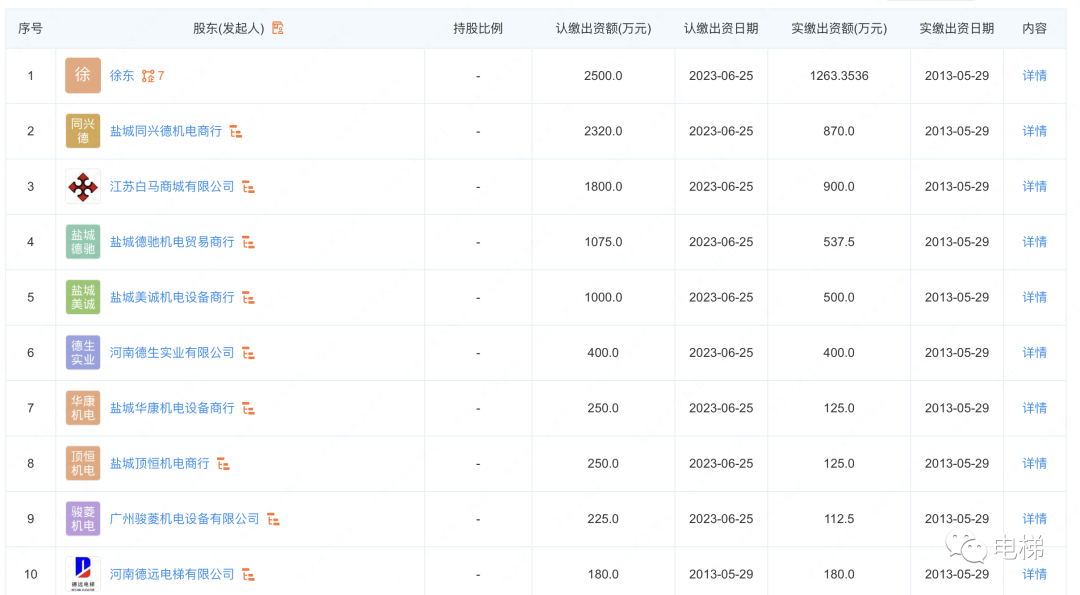Open equity chart icon beside 河南德生实业有限公司
This screenshot has height=595, width=1080.
click(x=248, y=353)
